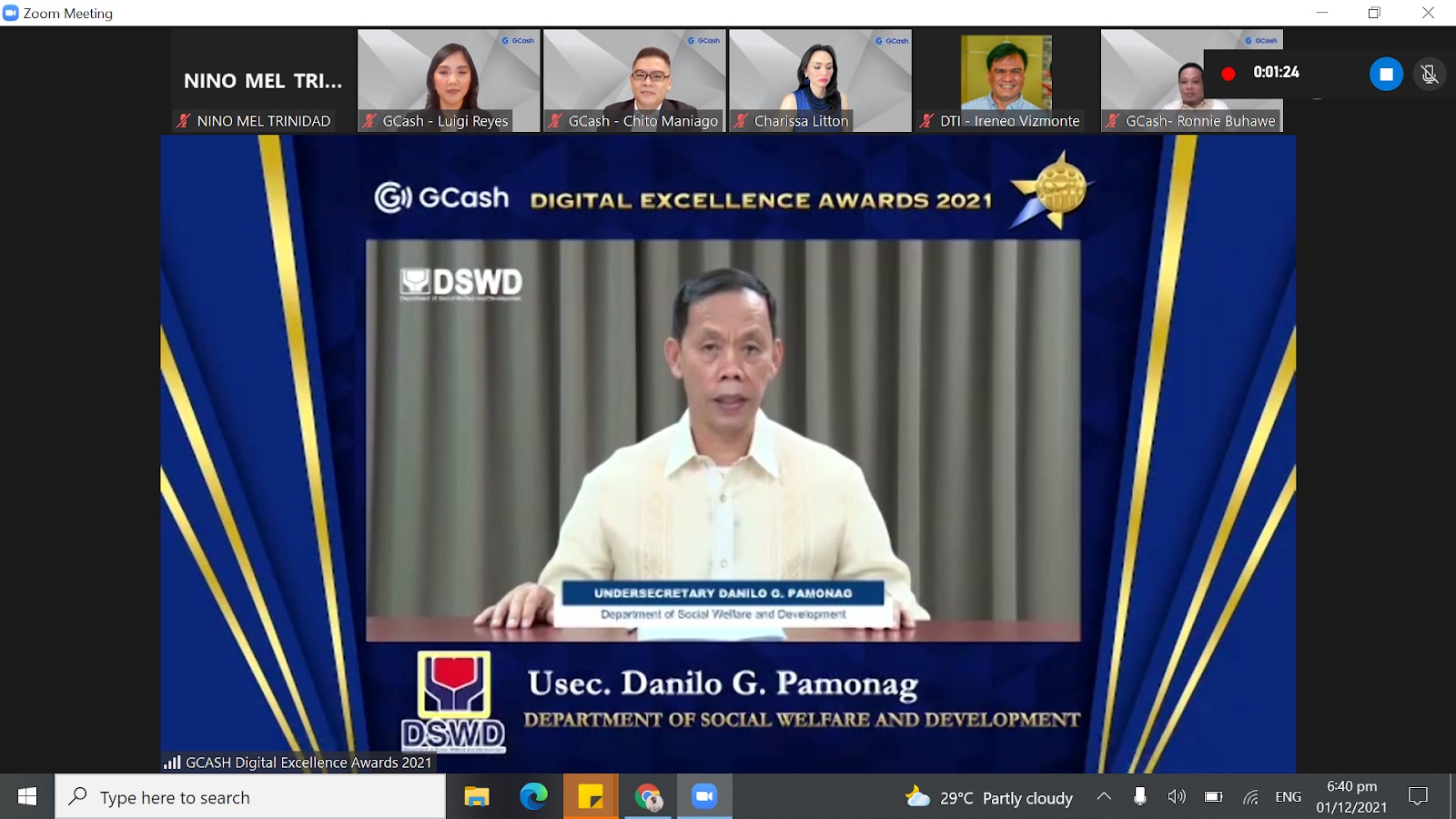The width and height of the screenshot is (1456, 819).
Task: Select NINO MEL TRINIDAD participant tile
Action: [x=263, y=81]
